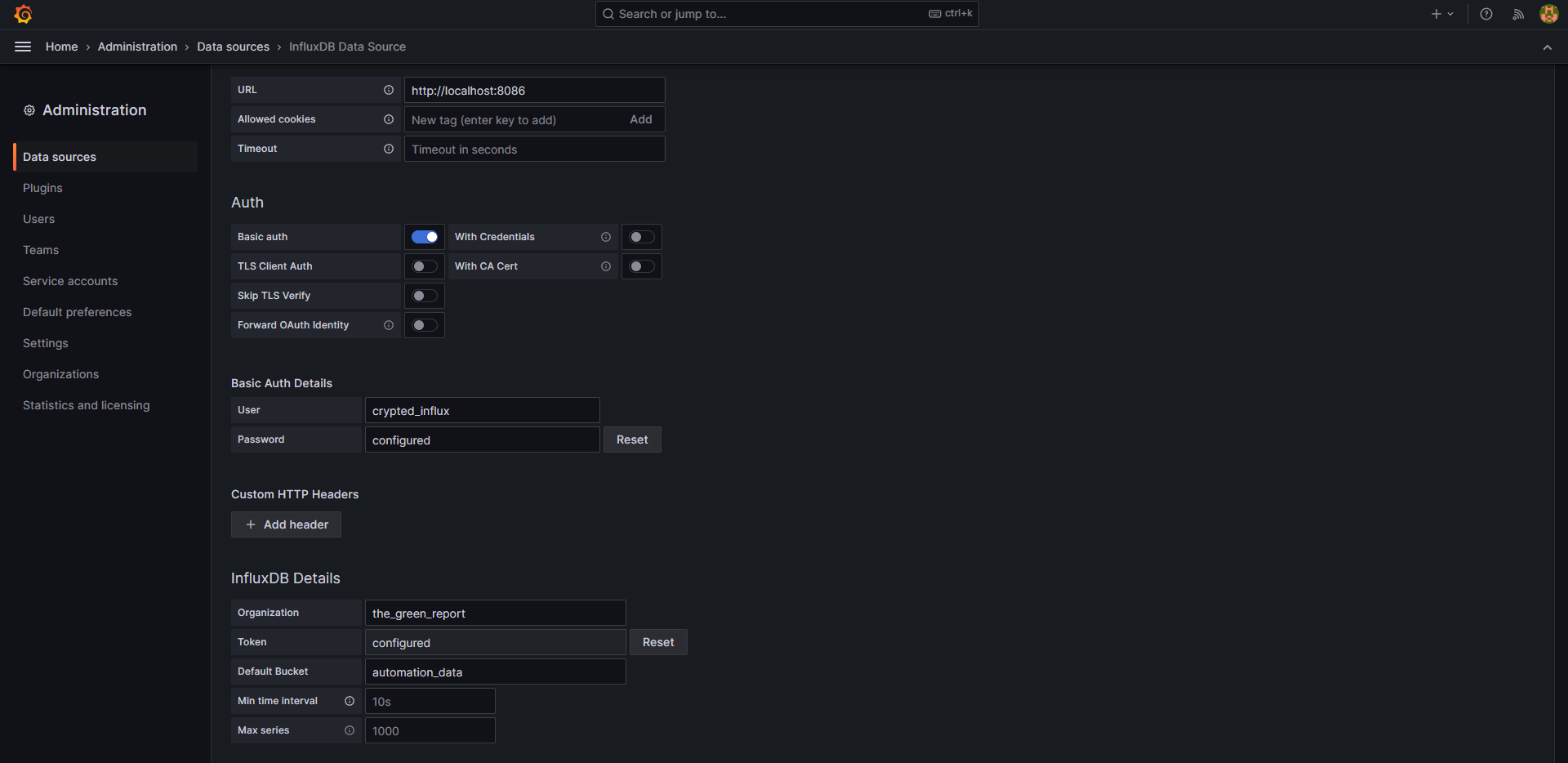Show info tooltip for Forward OAuth Identity
This screenshot has width=1568, height=763.
click(x=389, y=325)
